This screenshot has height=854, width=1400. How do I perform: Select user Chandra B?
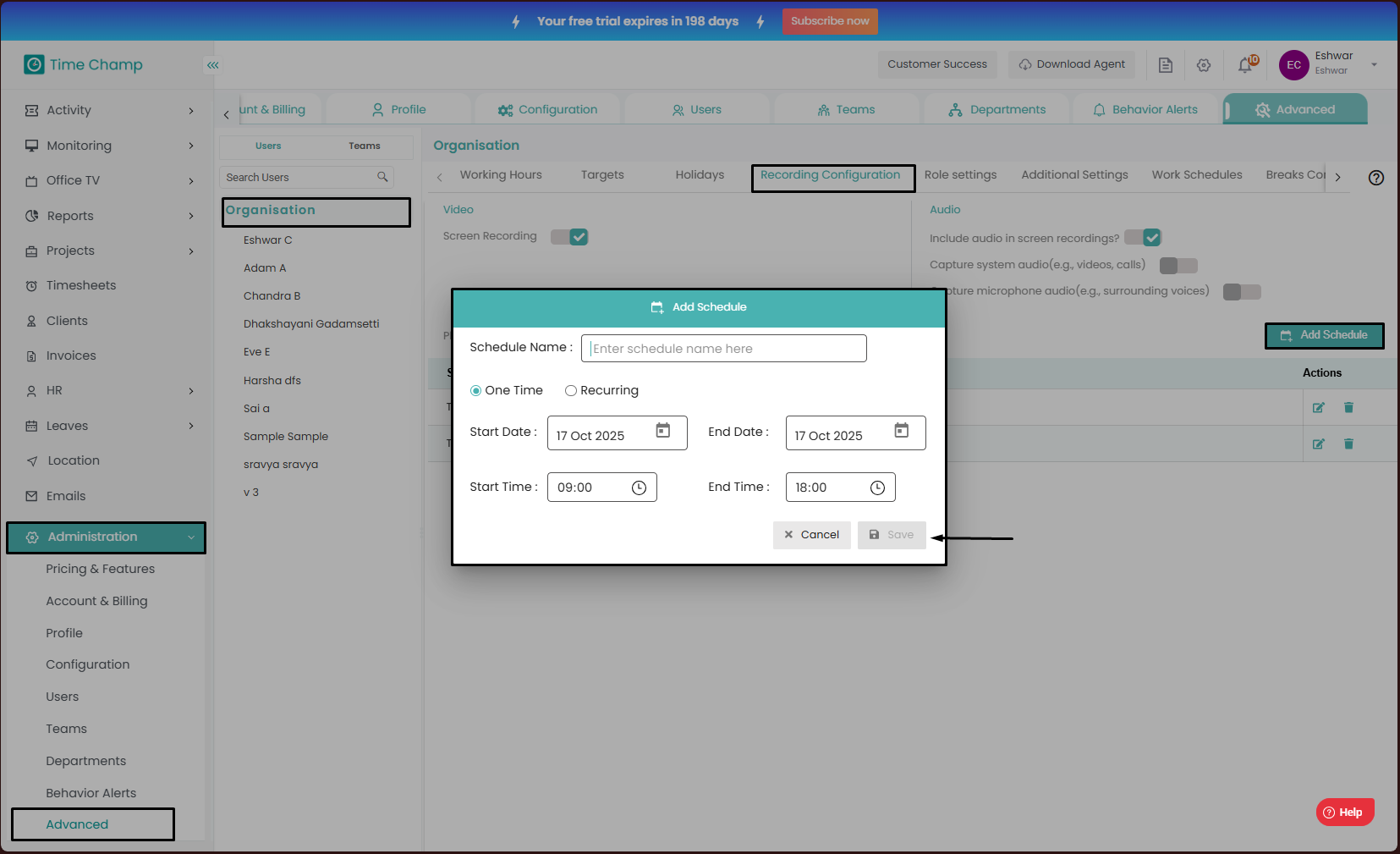tap(272, 296)
